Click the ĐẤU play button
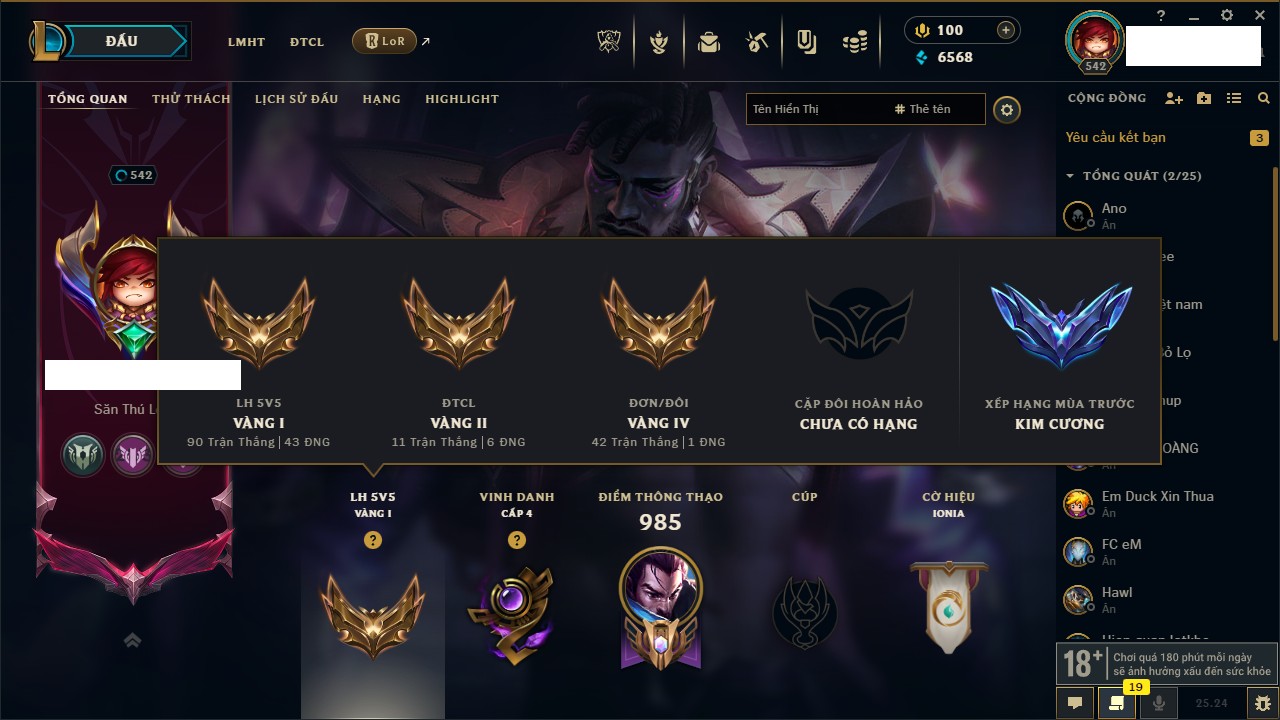This screenshot has height=720, width=1280. click(122, 41)
